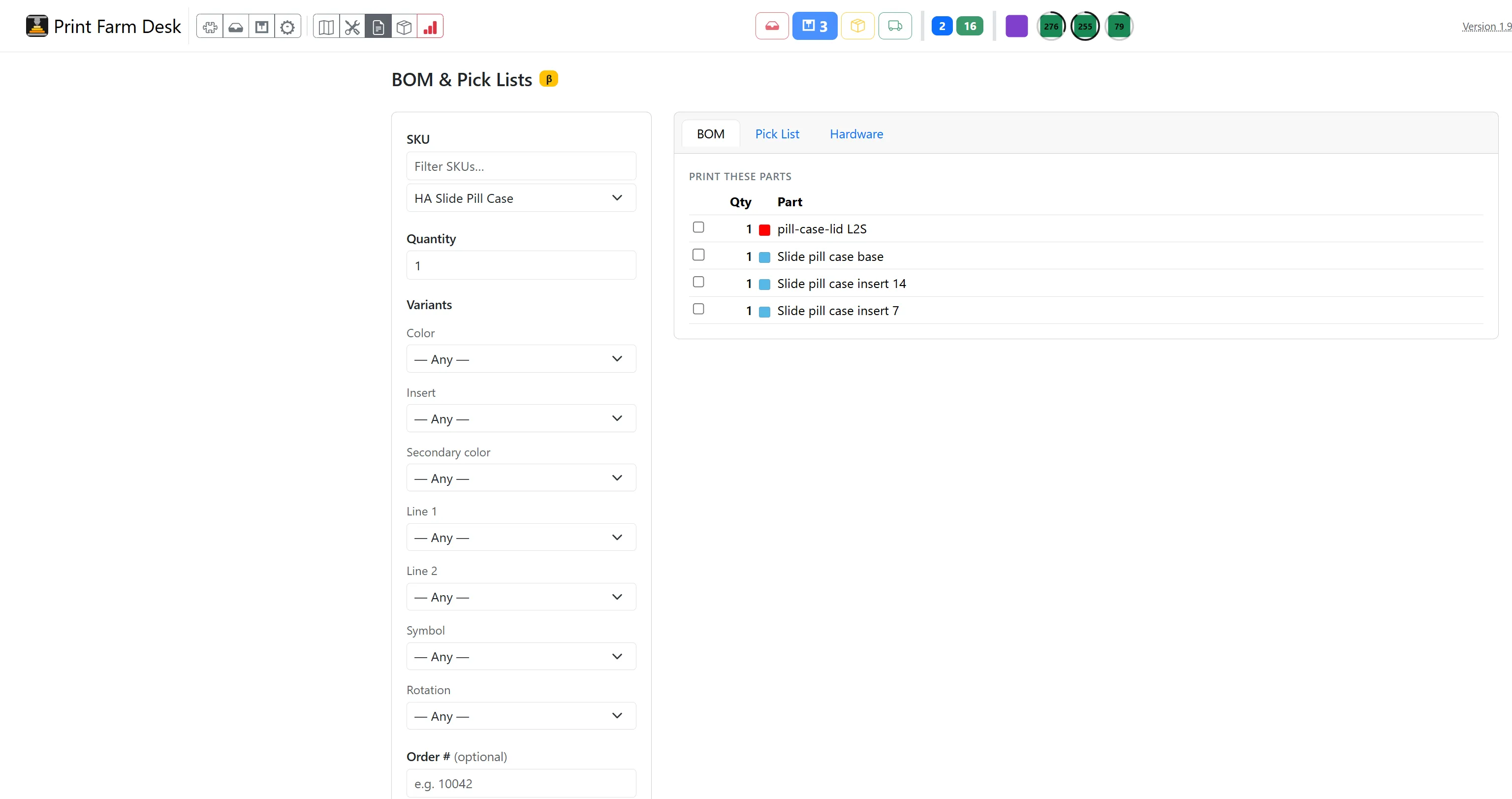The image size is (1512, 799).
Task: Open the Color variant dropdown
Action: point(521,359)
